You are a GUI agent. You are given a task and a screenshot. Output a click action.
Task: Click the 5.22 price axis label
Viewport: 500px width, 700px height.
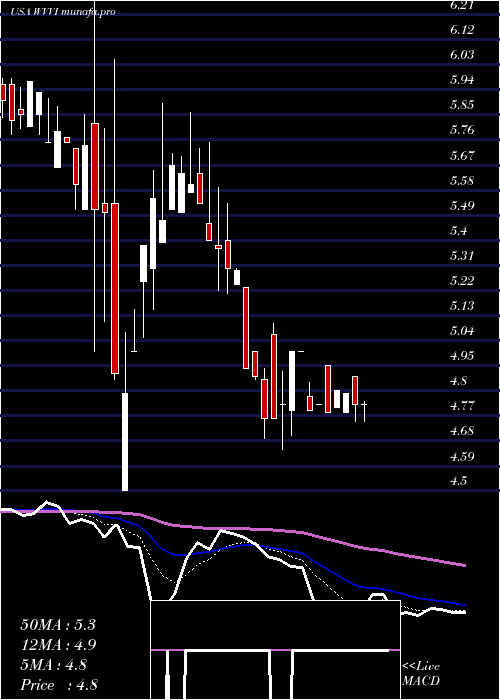point(462,280)
